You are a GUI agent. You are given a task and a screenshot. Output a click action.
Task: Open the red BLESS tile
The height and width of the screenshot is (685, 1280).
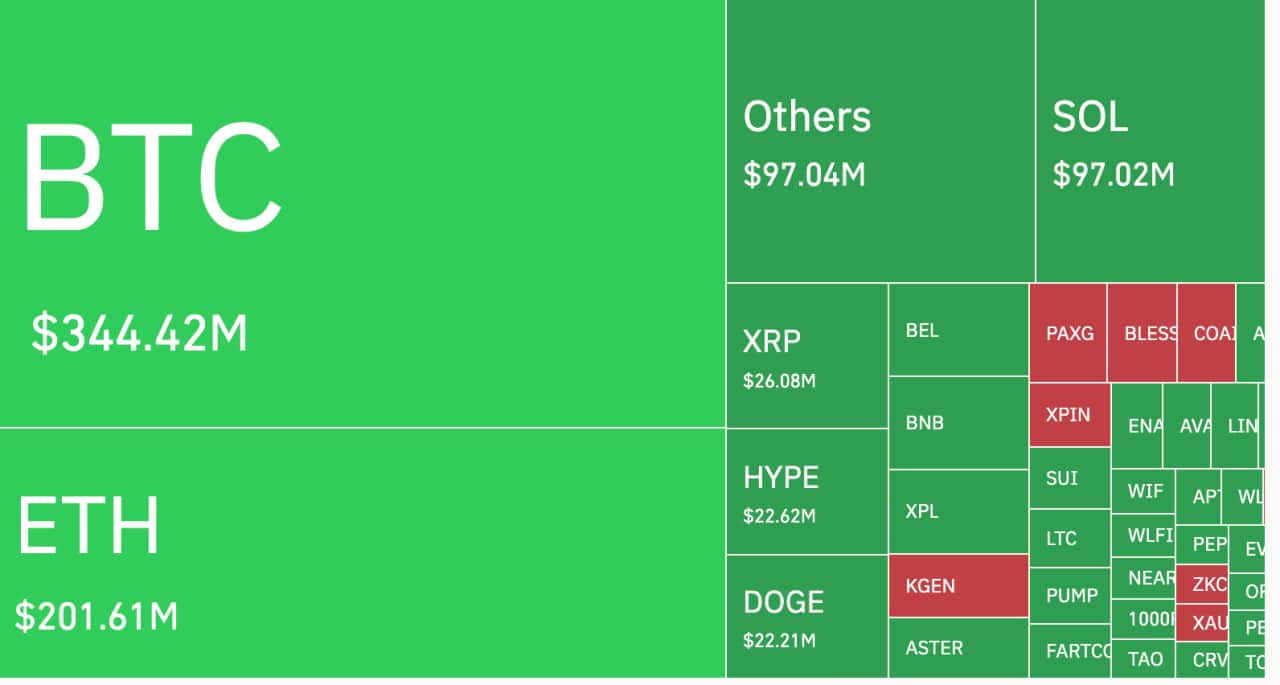[1142, 333]
